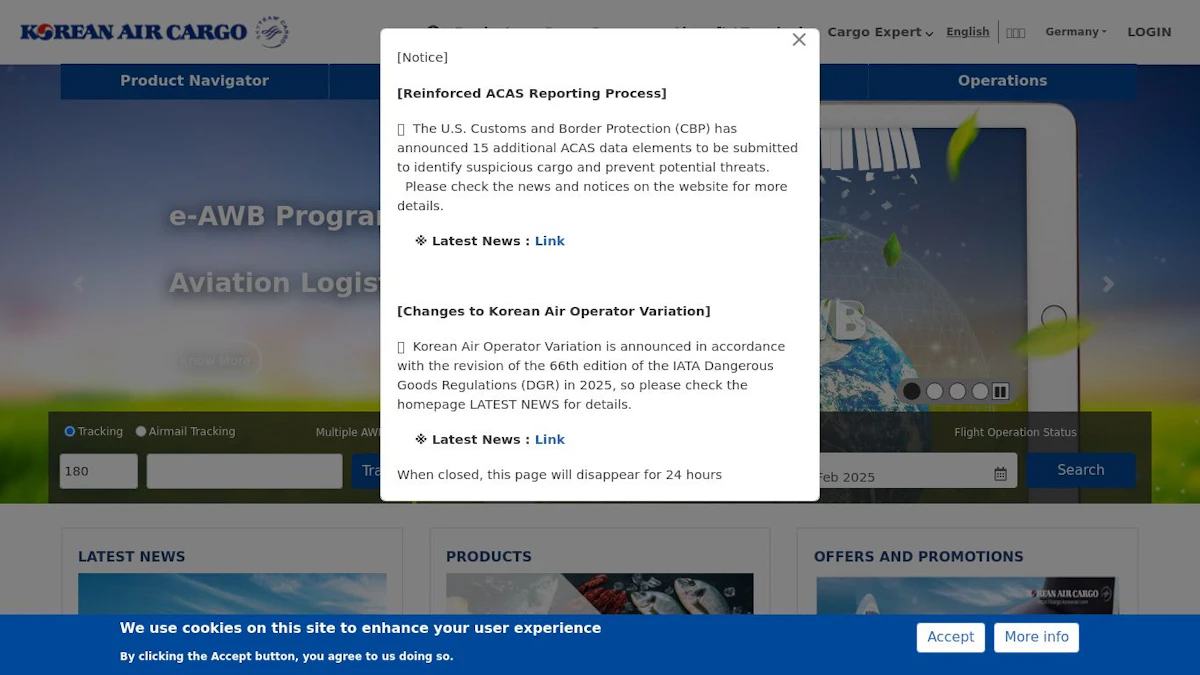The width and height of the screenshot is (1200, 675).
Task: Click the LOGIN button
Action: pyautogui.click(x=1149, y=32)
